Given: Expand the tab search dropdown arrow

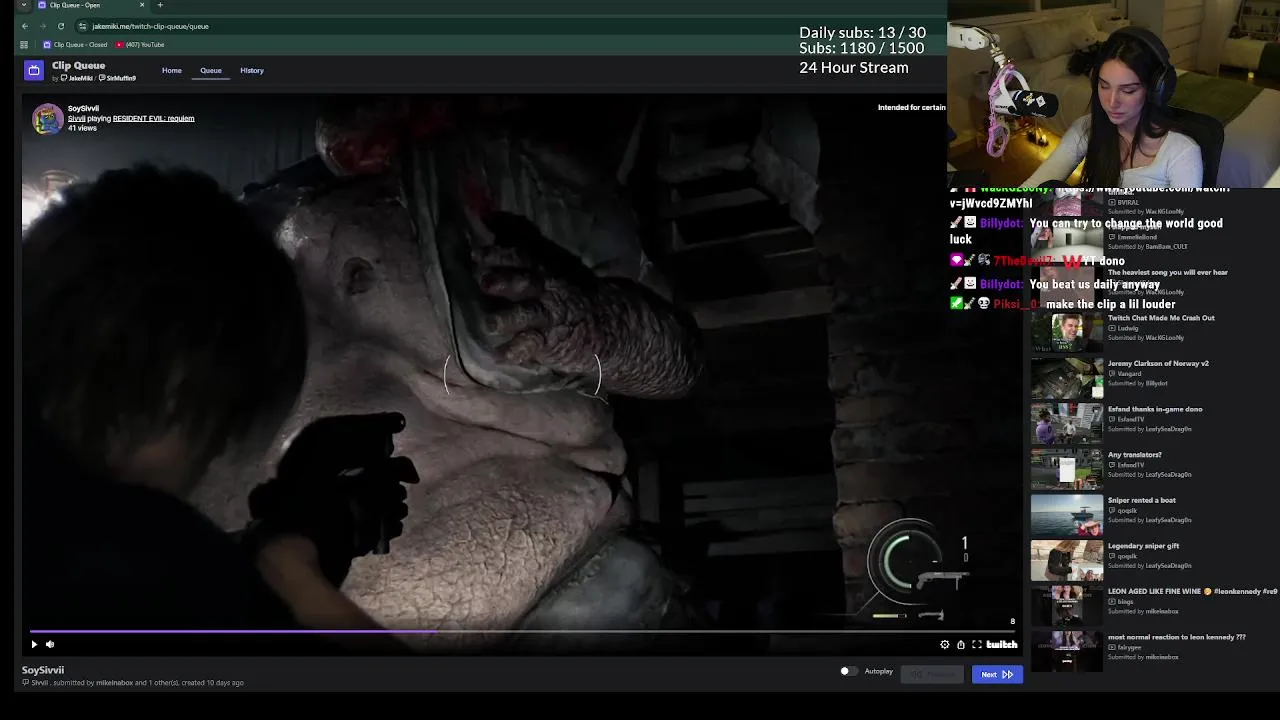Looking at the screenshot, I should pos(24,5).
